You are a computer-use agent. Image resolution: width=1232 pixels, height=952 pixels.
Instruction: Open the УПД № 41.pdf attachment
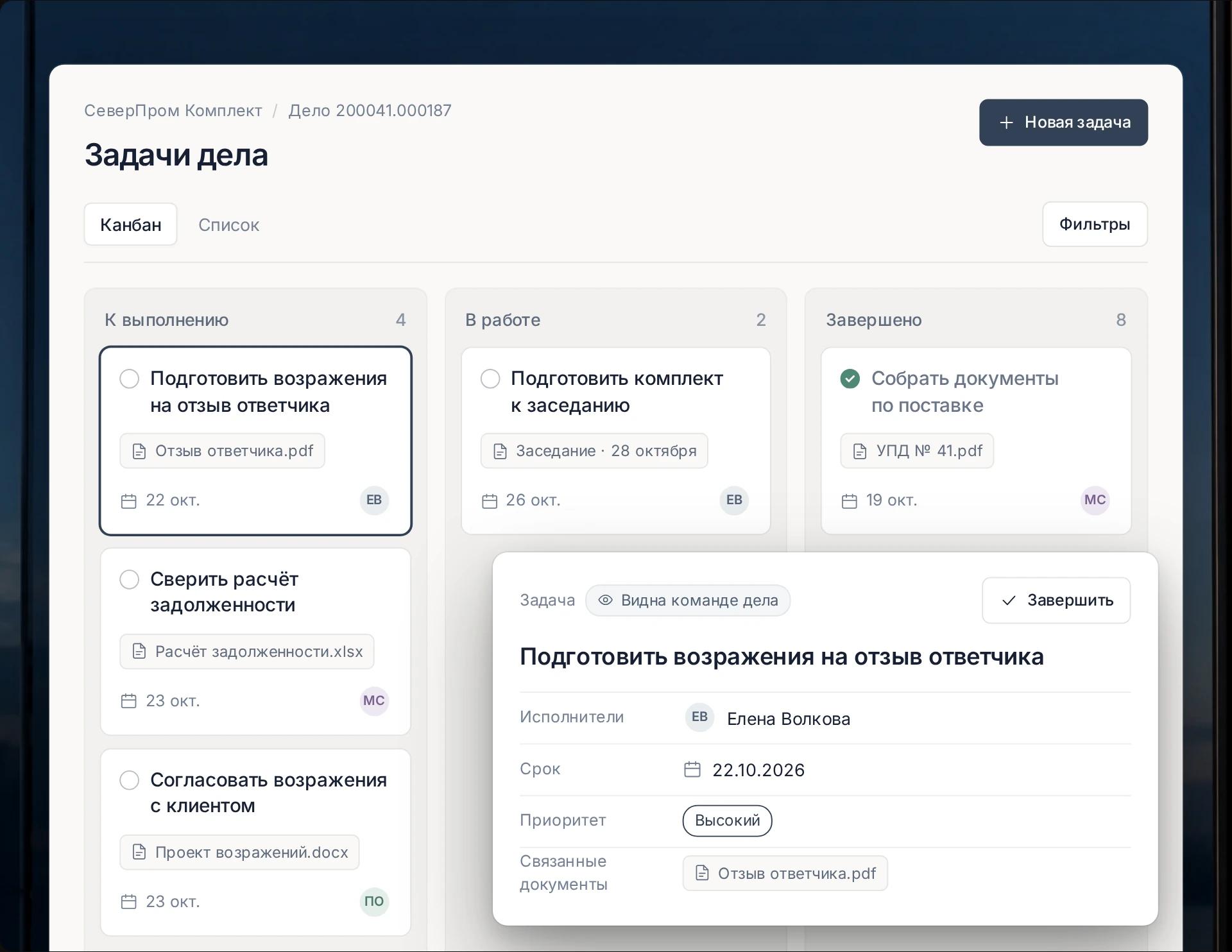[917, 451]
